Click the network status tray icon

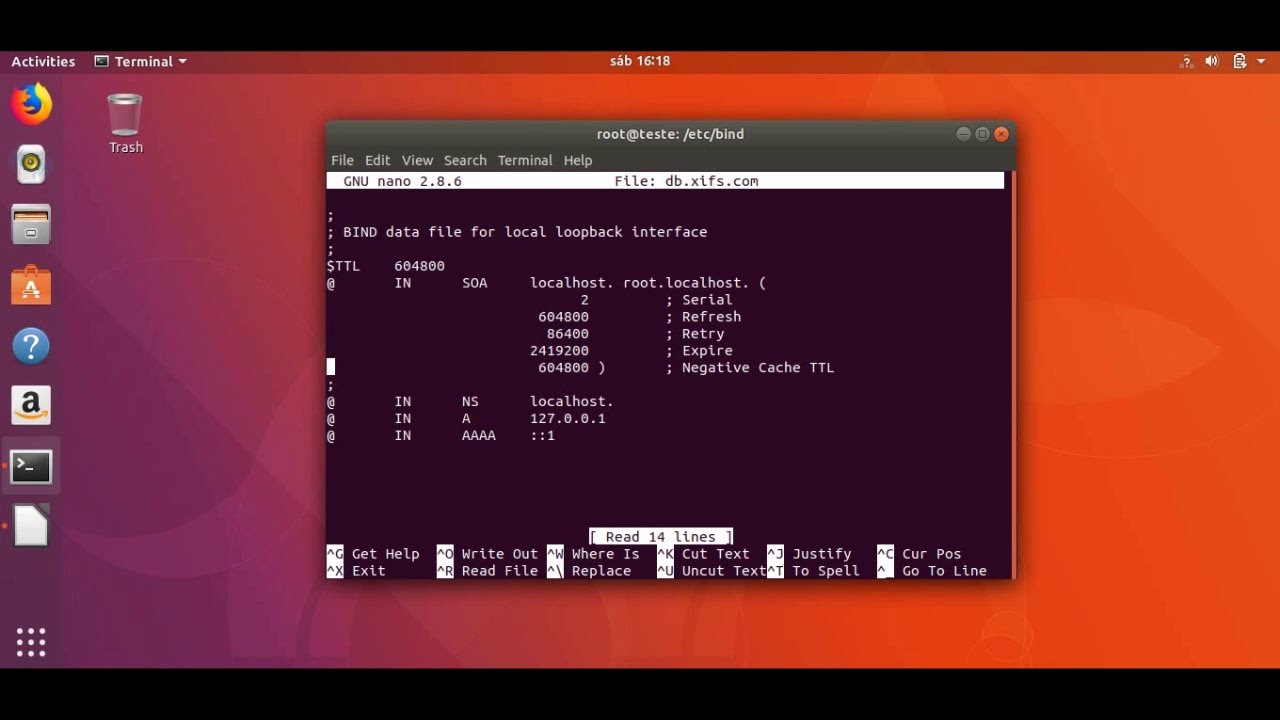coord(1187,61)
